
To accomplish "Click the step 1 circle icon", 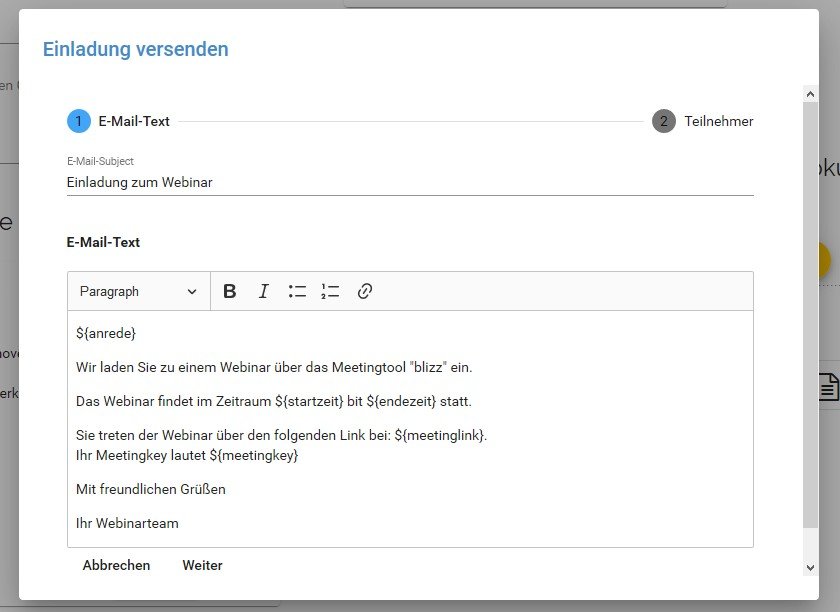I will [79, 121].
